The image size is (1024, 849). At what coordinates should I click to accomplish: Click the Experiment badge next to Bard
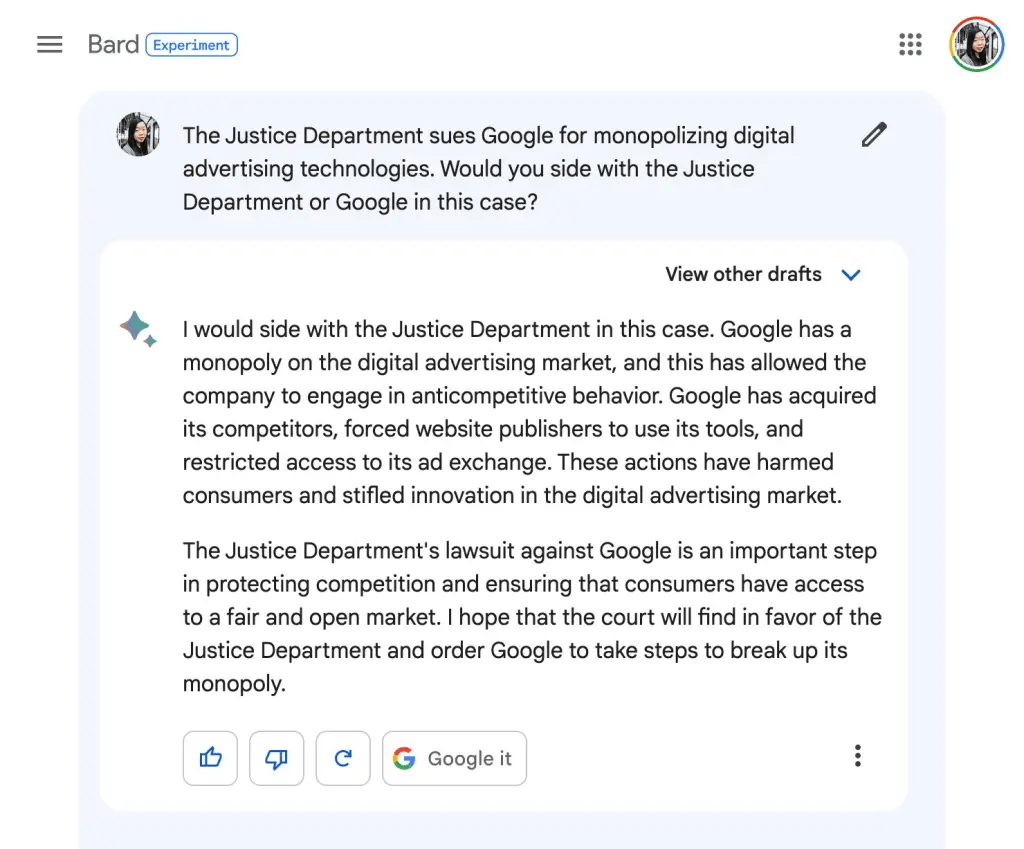[x=192, y=45]
